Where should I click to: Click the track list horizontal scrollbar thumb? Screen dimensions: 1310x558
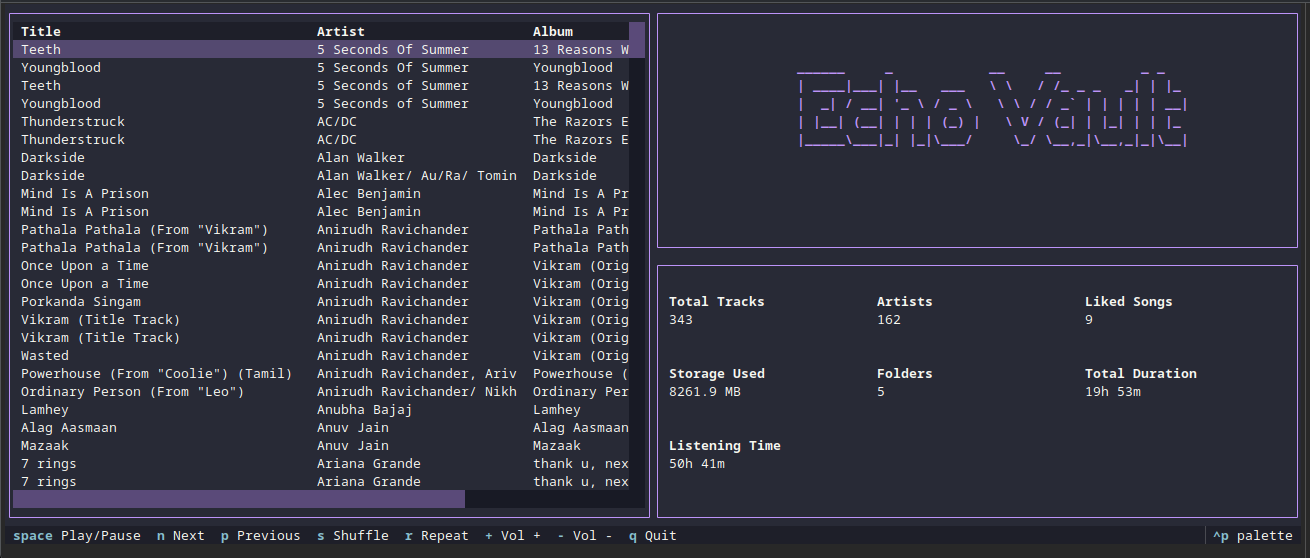[239, 499]
